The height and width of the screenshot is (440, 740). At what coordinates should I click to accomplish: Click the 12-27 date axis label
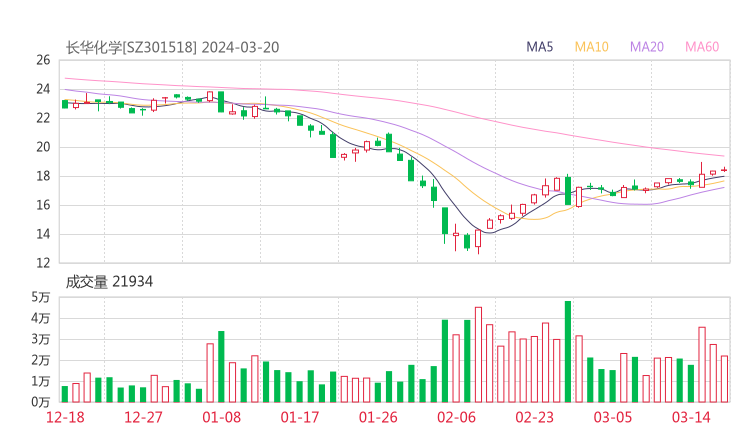pos(143,417)
